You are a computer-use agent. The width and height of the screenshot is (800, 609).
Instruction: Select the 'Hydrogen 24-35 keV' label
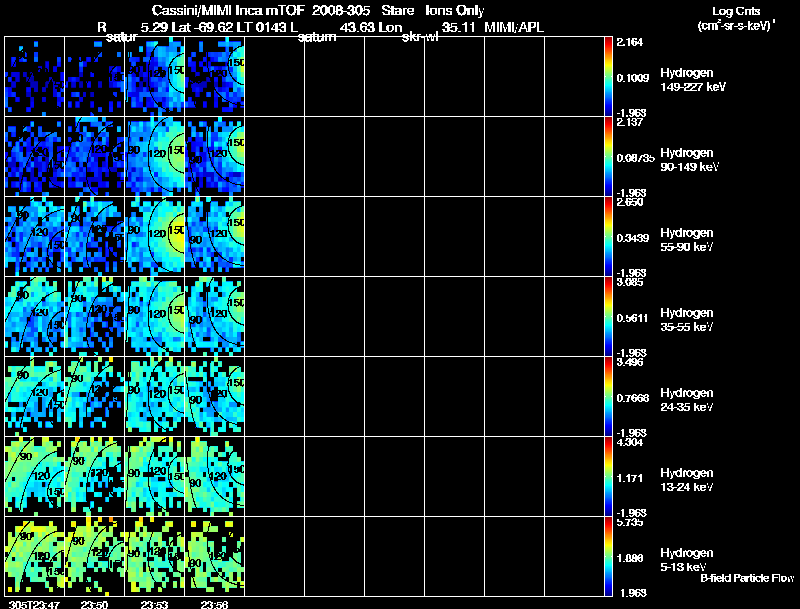[687, 400]
